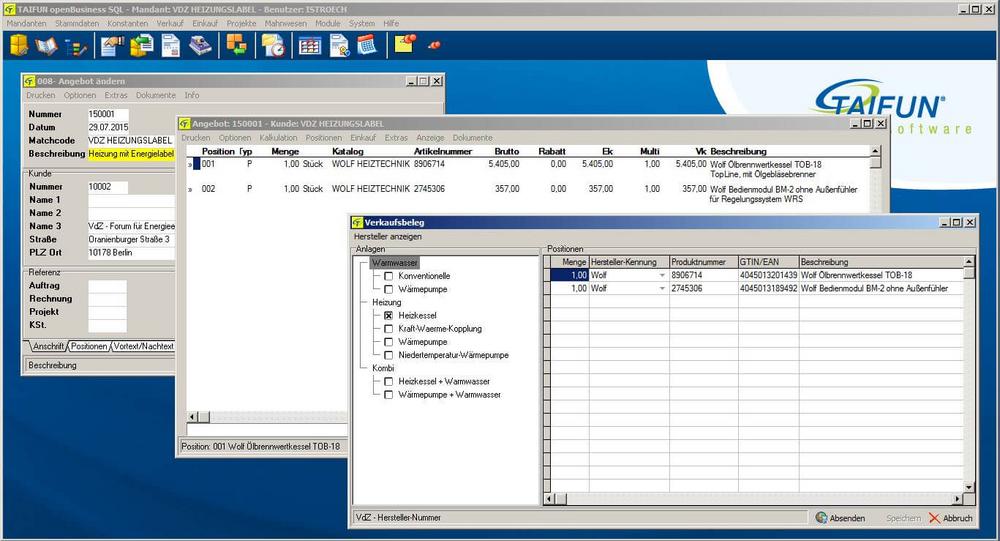Open Hersteller-Kennung dropdown for product 2745306

click(x=660, y=288)
